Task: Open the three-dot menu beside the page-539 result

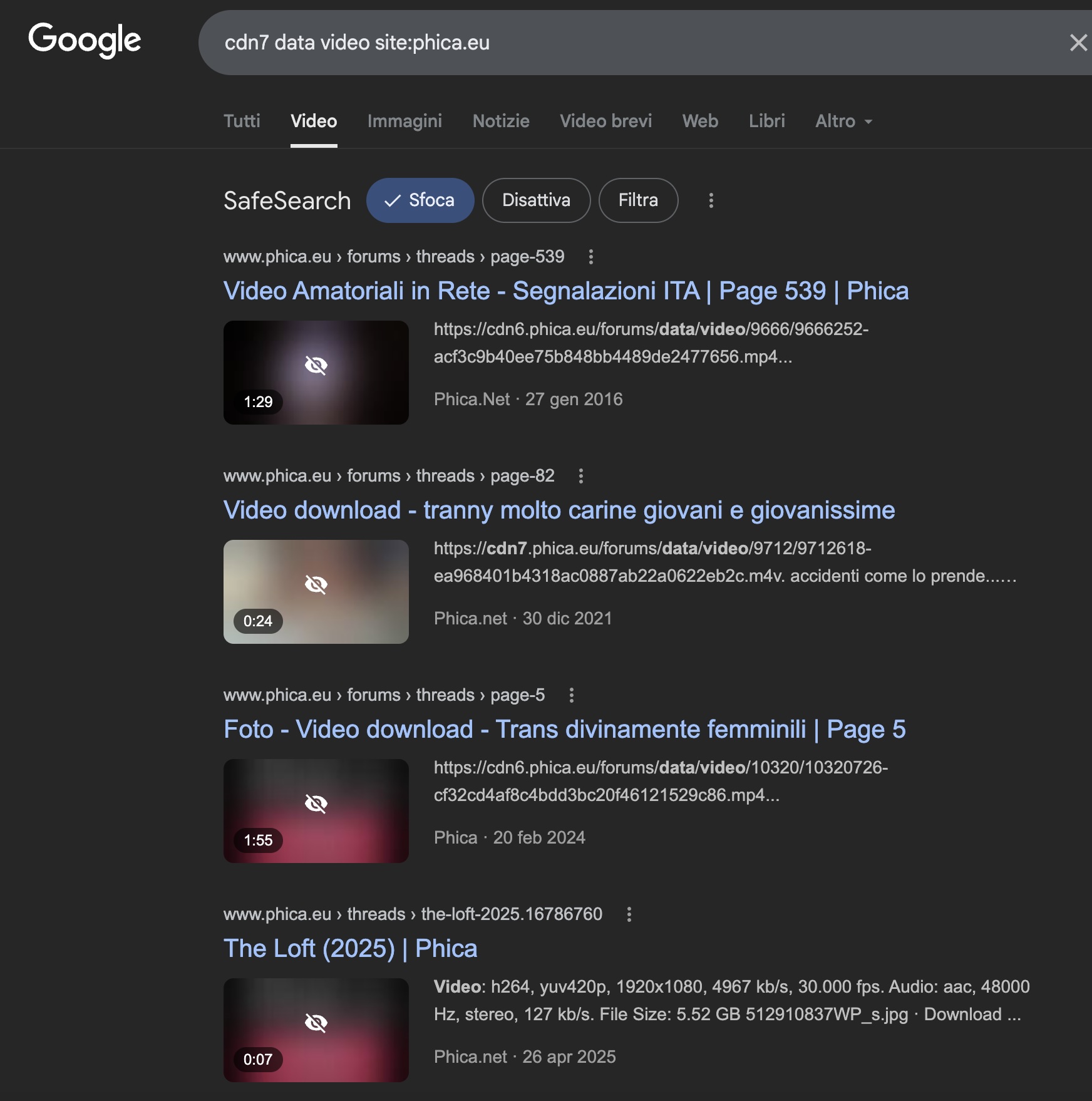Action: click(590, 257)
